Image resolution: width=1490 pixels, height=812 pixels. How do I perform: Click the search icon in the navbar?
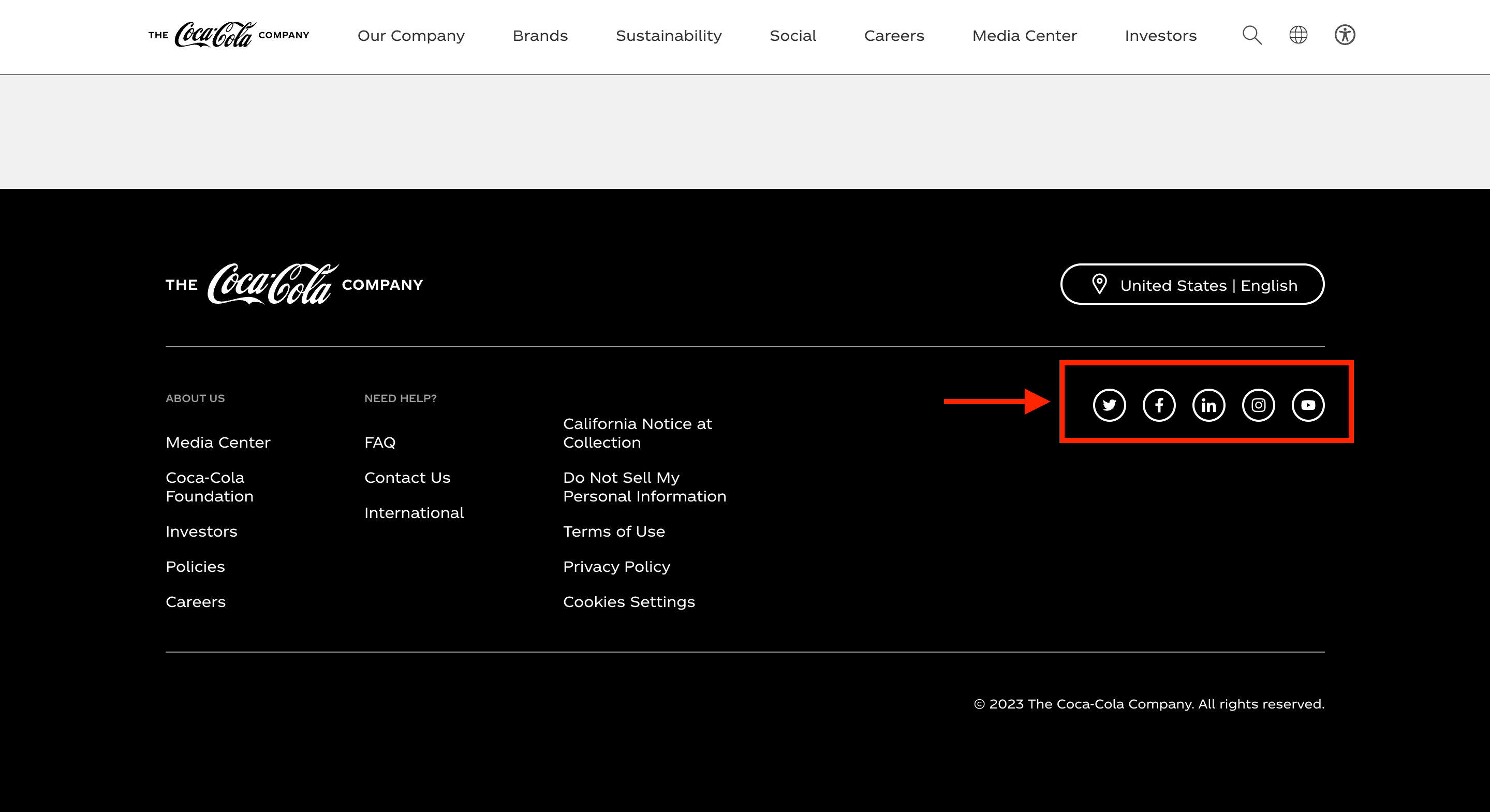coord(1252,35)
